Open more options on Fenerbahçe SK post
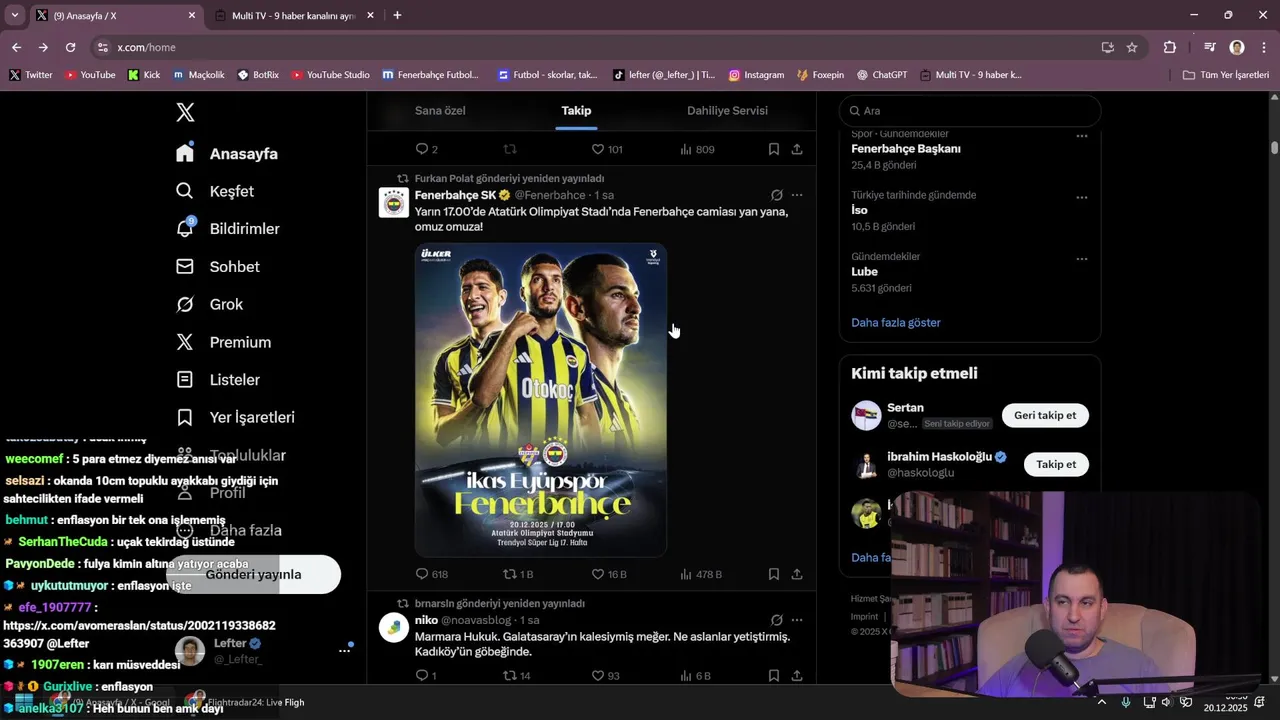This screenshot has height=720, width=1280. point(797,195)
